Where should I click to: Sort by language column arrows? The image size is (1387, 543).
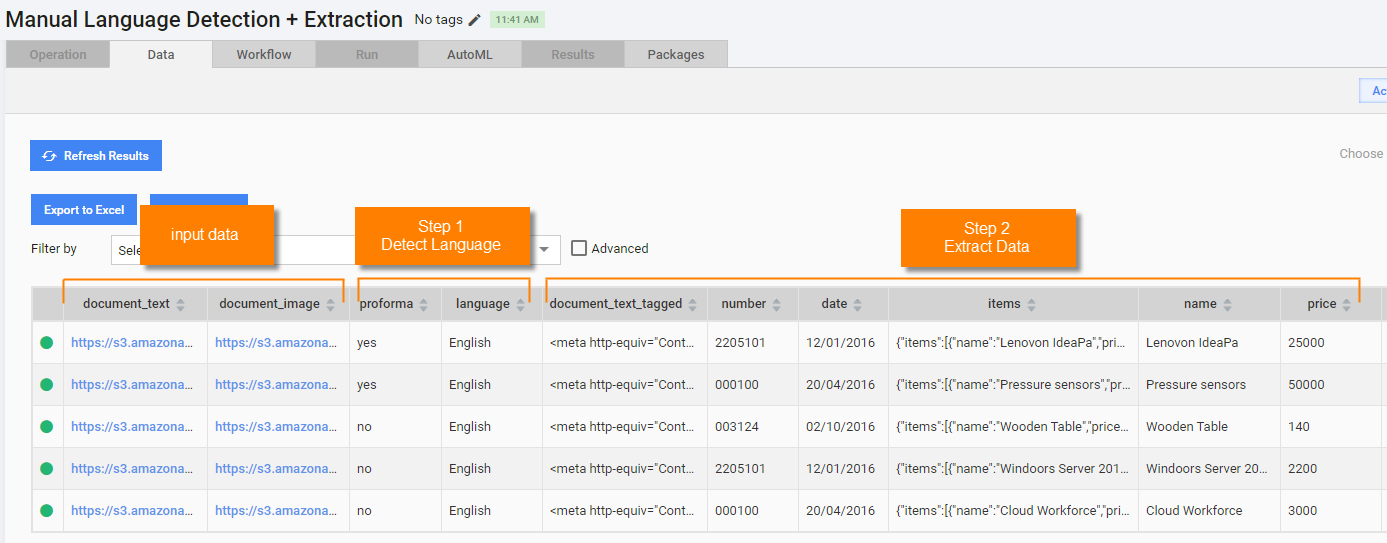click(x=520, y=304)
